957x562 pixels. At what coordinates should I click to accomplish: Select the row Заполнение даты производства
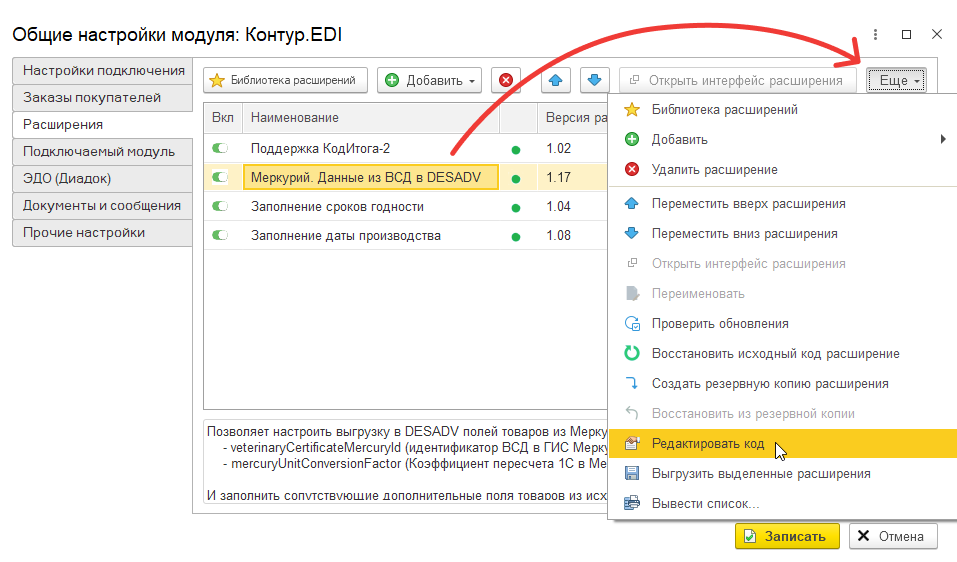coord(406,236)
